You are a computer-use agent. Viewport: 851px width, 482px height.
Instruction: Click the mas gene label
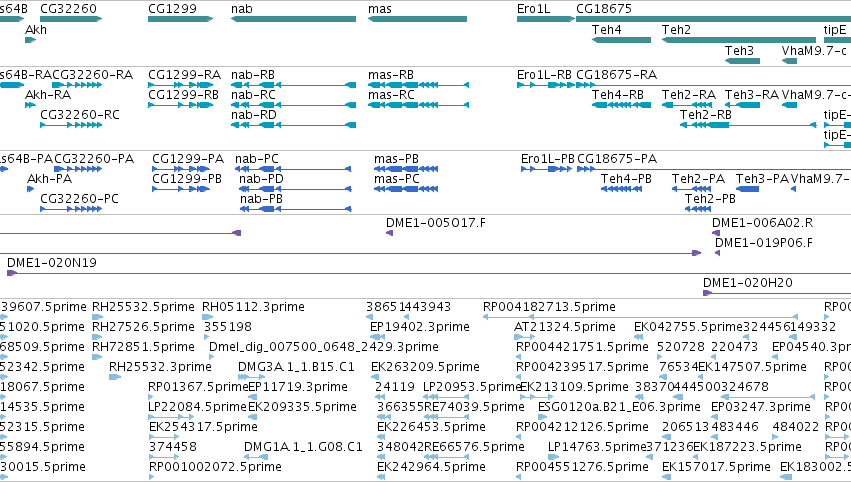380,9
